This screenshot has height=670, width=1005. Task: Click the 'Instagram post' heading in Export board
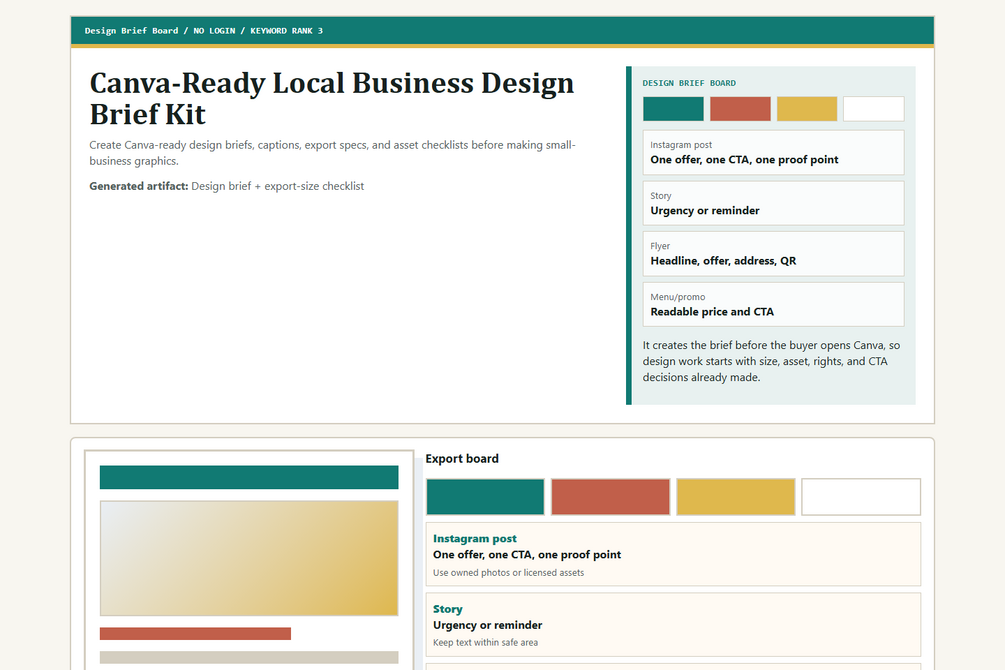474,539
